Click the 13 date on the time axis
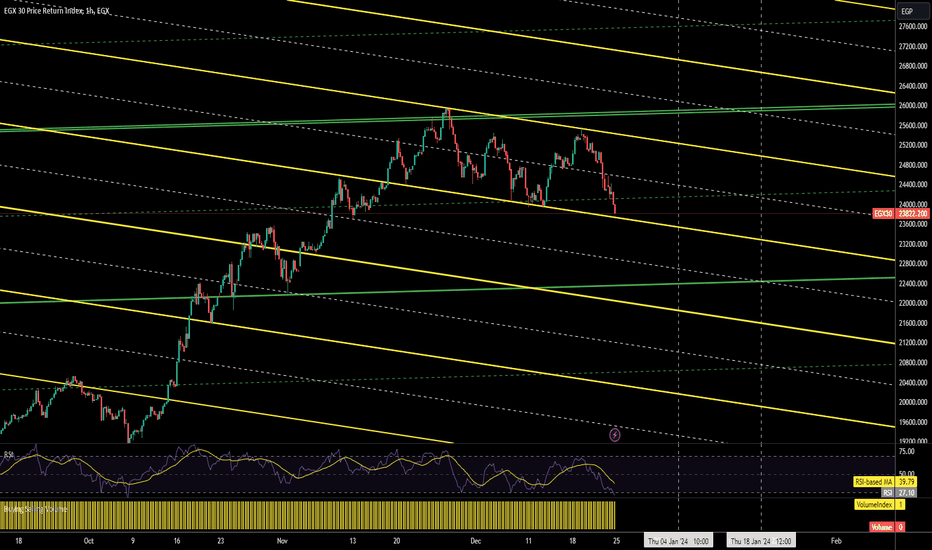932x550 pixels. 352,541
